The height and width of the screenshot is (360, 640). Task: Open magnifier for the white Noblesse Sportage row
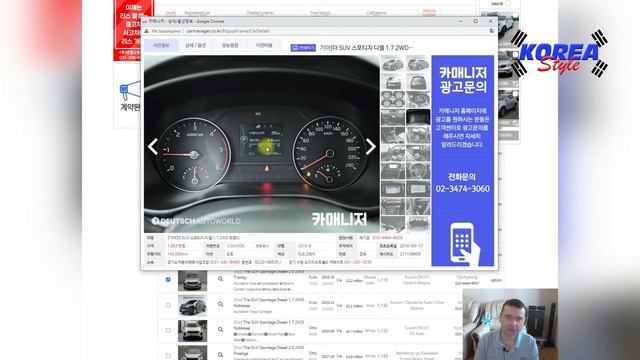pos(220,329)
